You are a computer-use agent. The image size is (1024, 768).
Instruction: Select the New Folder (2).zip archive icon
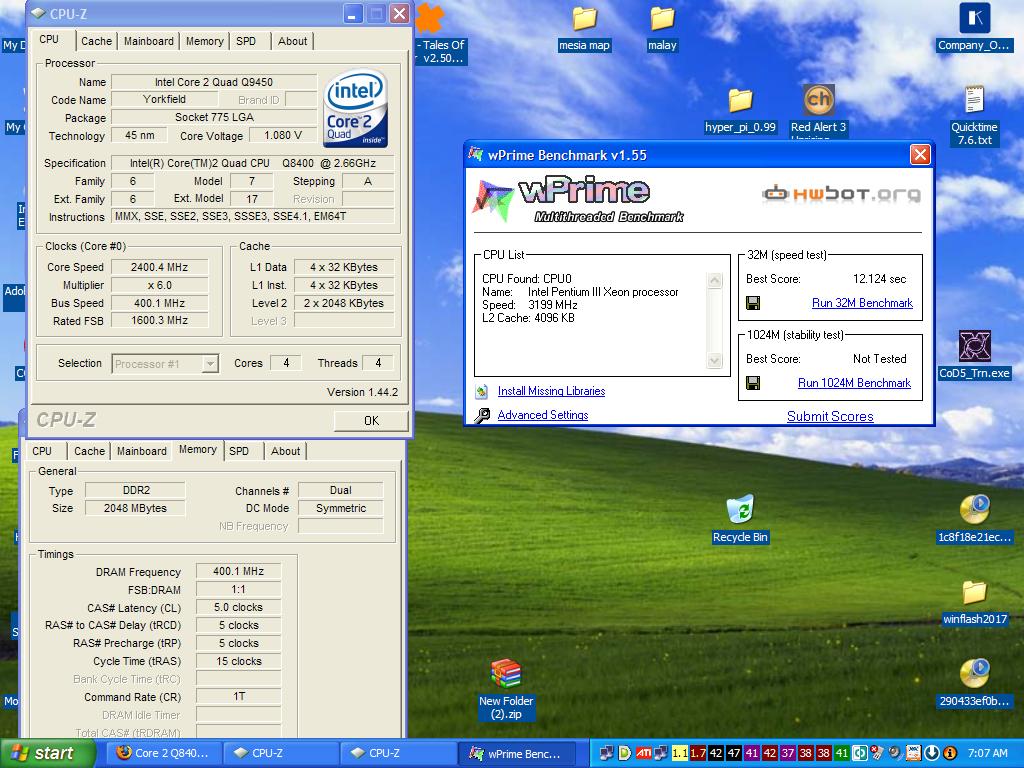tap(506, 674)
